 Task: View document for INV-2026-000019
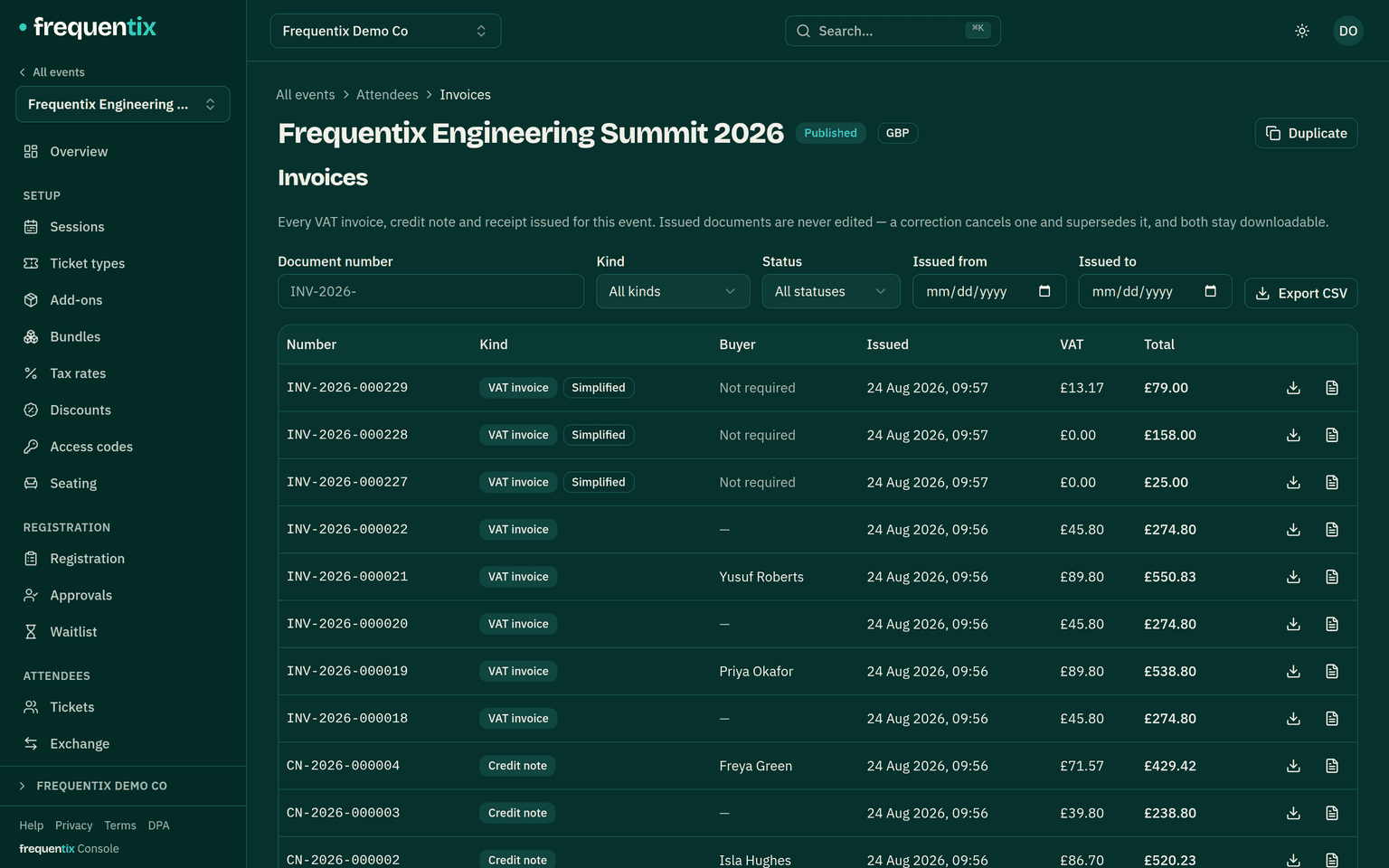(x=1332, y=671)
